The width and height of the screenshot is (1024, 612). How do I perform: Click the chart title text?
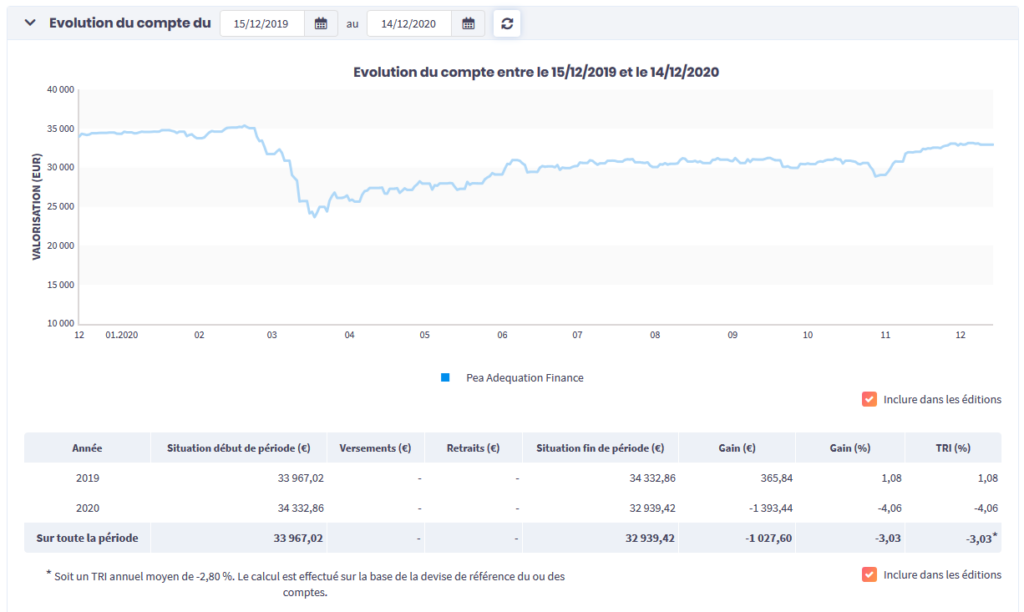tap(536, 72)
